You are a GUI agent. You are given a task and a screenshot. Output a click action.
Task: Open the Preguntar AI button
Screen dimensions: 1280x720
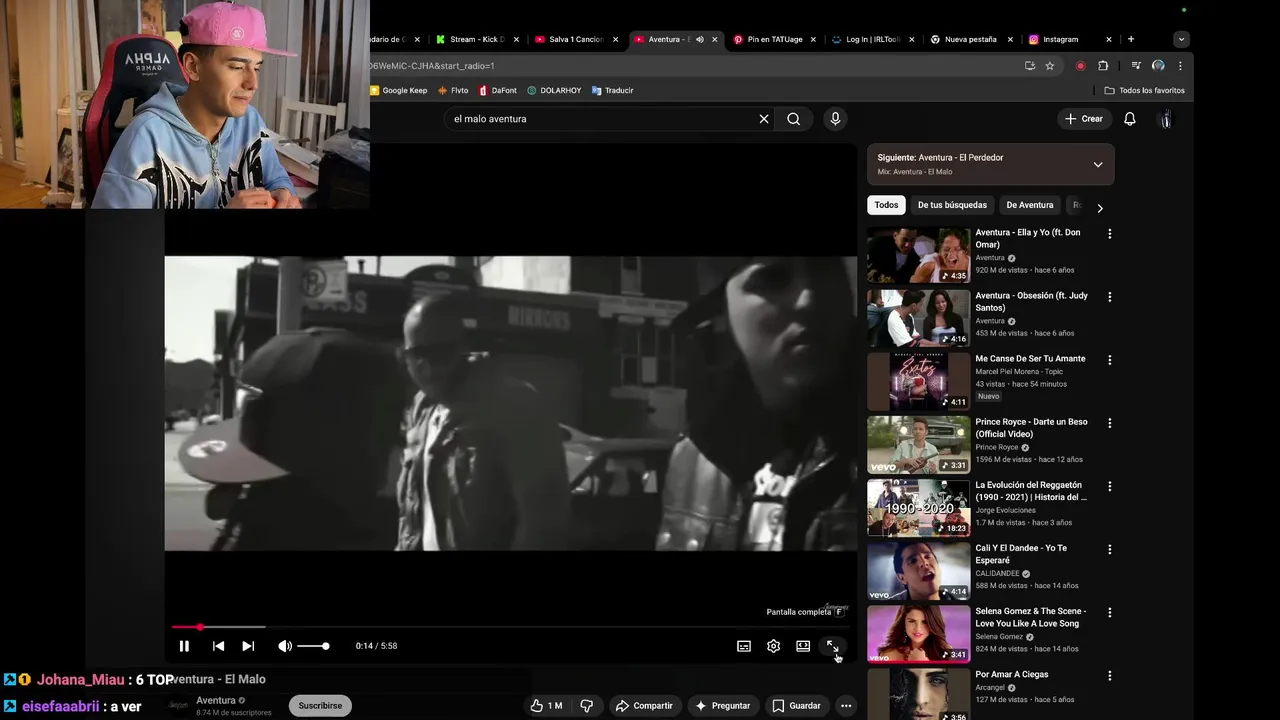tap(723, 706)
